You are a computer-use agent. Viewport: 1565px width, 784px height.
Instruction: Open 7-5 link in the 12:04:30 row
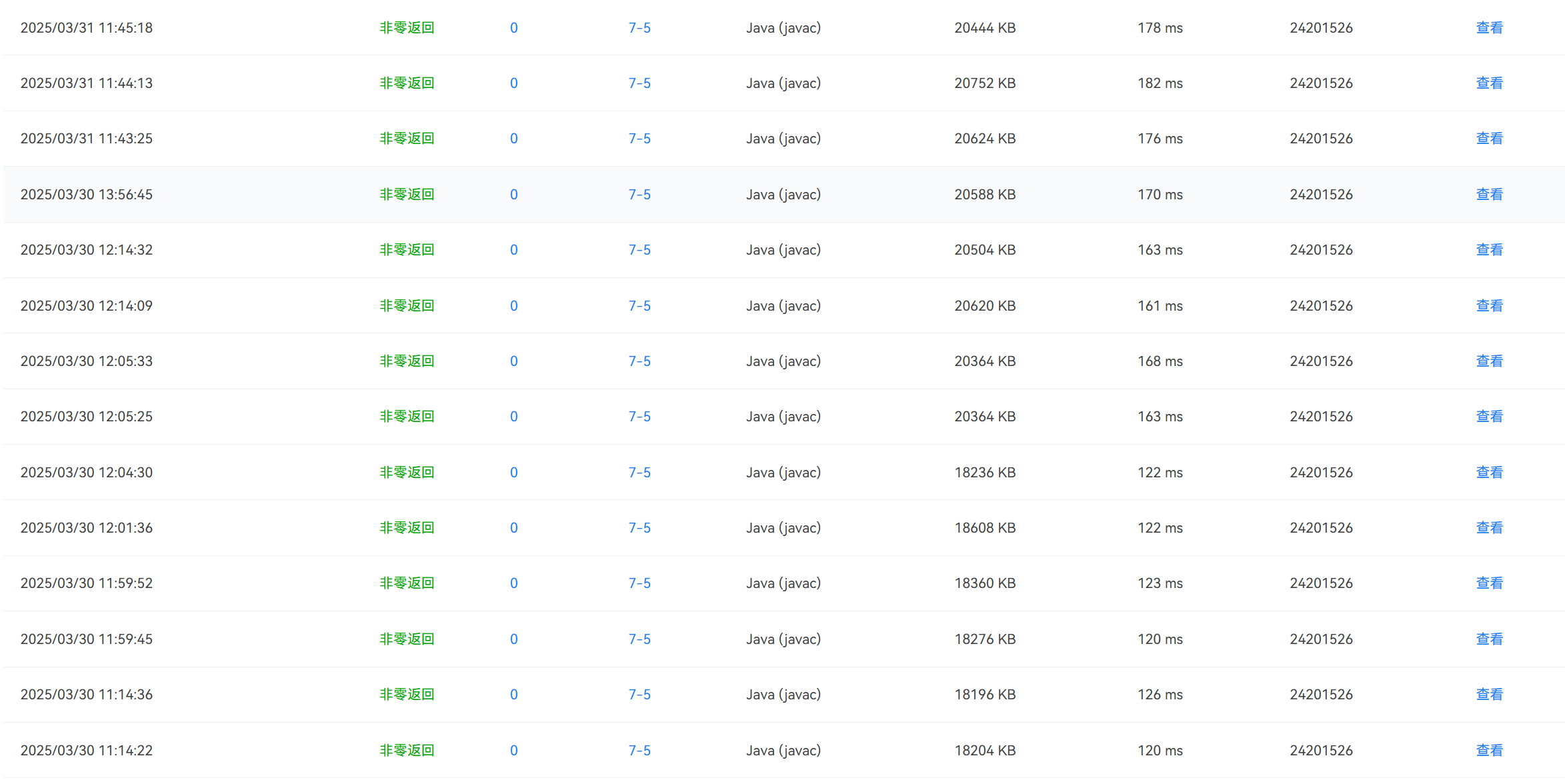(639, 473)
